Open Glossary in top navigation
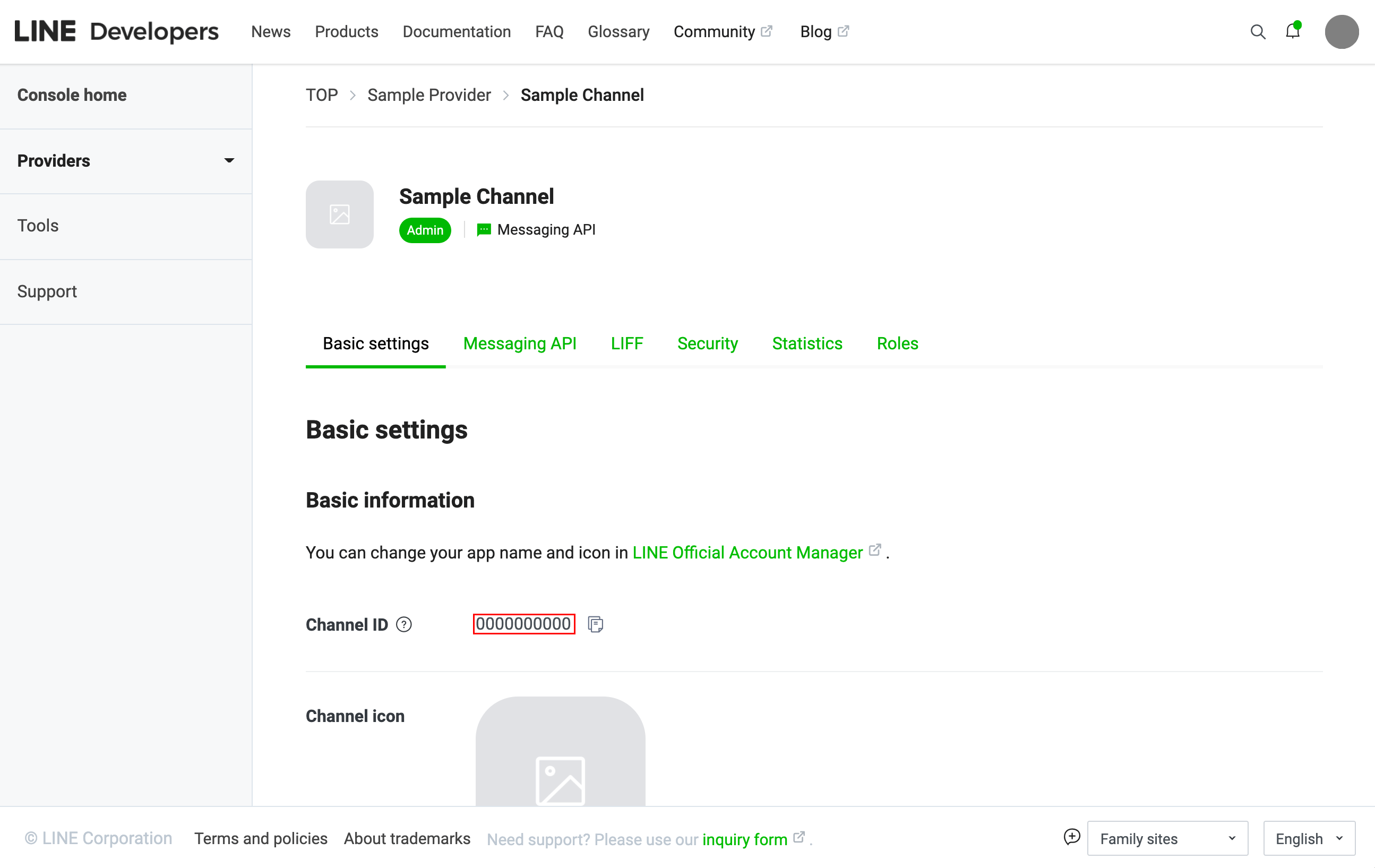This screenshot has height=868, width=1375. coord(618,32)
